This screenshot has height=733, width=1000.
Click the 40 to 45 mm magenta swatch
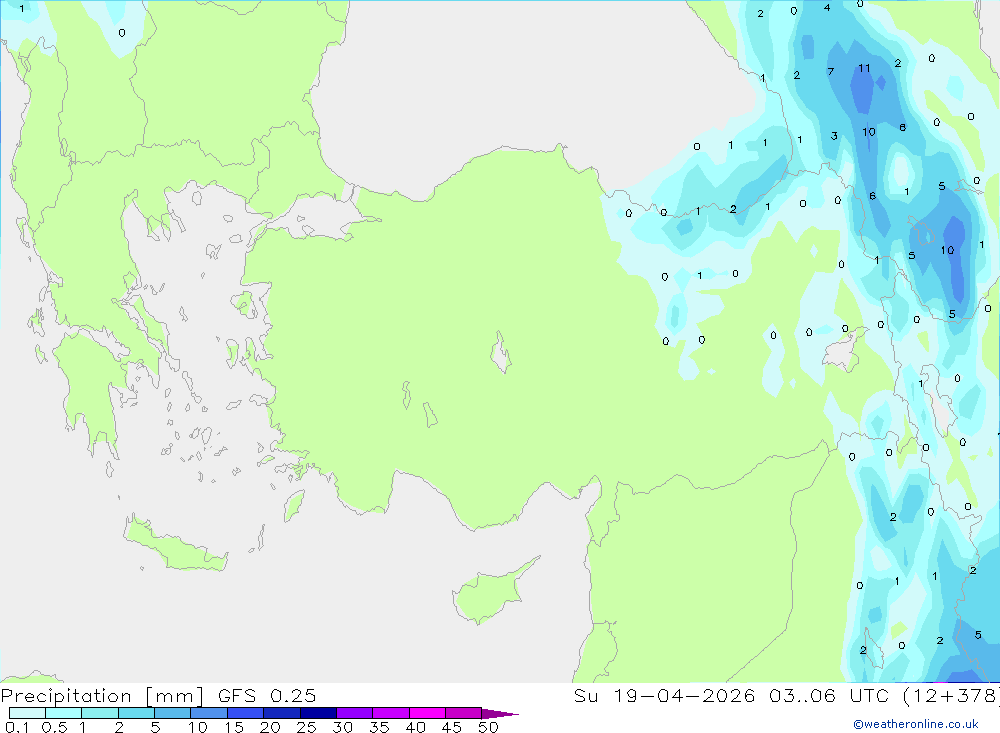427,713
